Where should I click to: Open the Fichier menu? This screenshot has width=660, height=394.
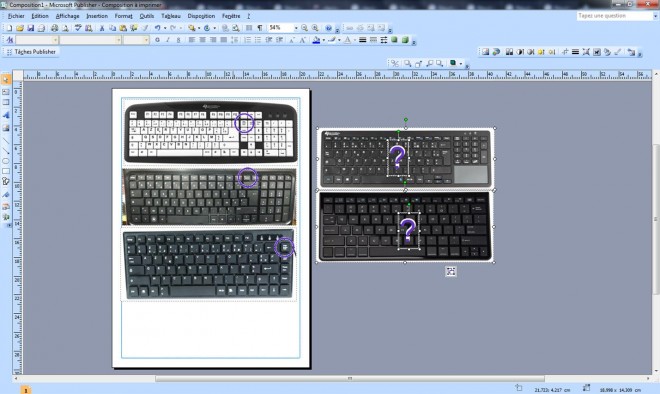tap(16, 16)
